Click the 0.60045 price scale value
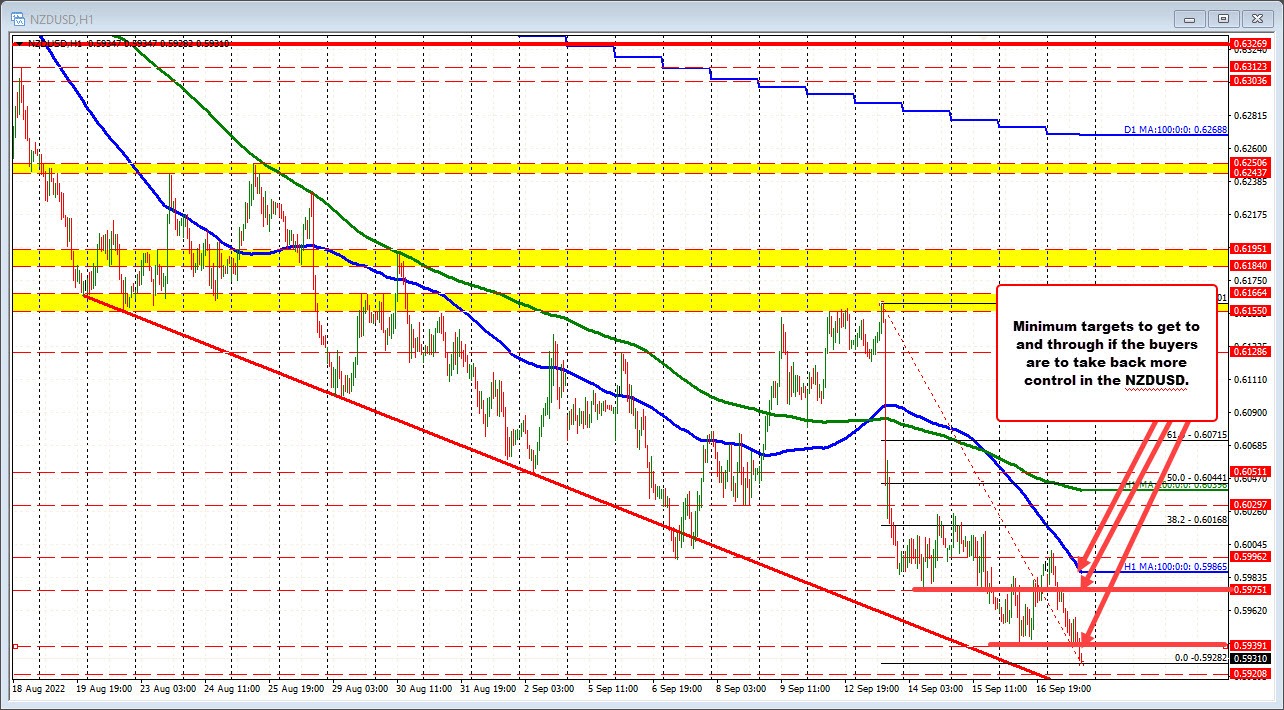Image resolution: width=1284 pixels, height=710 pixels. point(1251,545)
